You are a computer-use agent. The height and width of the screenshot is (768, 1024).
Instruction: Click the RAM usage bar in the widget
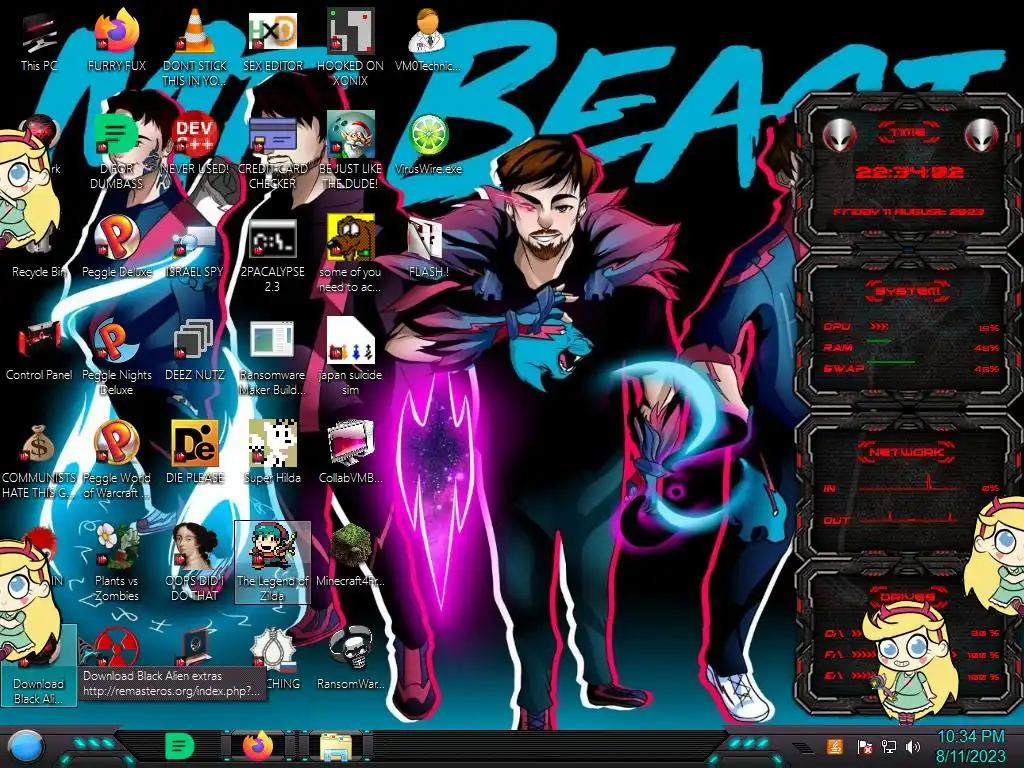pyautogui.click(x=879, y=341)
